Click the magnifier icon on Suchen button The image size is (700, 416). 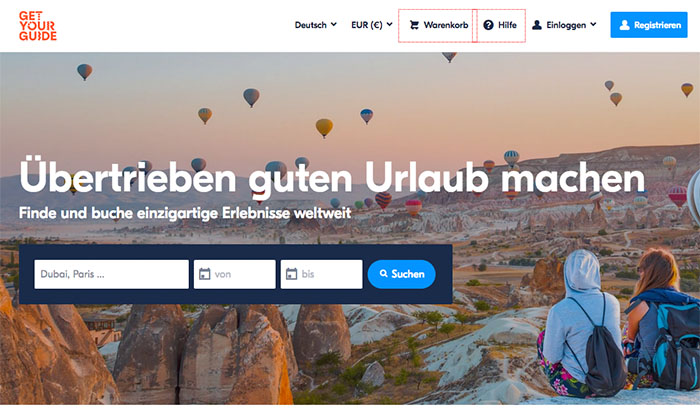pos(383,273)
